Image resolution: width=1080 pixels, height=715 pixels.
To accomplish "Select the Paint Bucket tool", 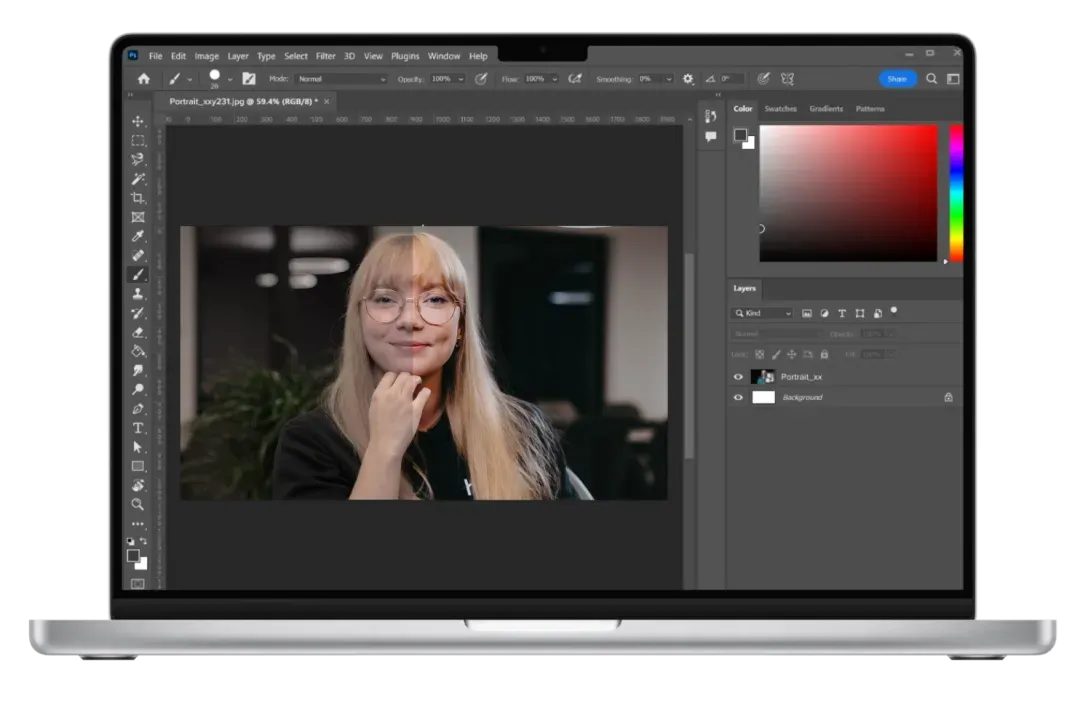I will [x=138, y=351].
